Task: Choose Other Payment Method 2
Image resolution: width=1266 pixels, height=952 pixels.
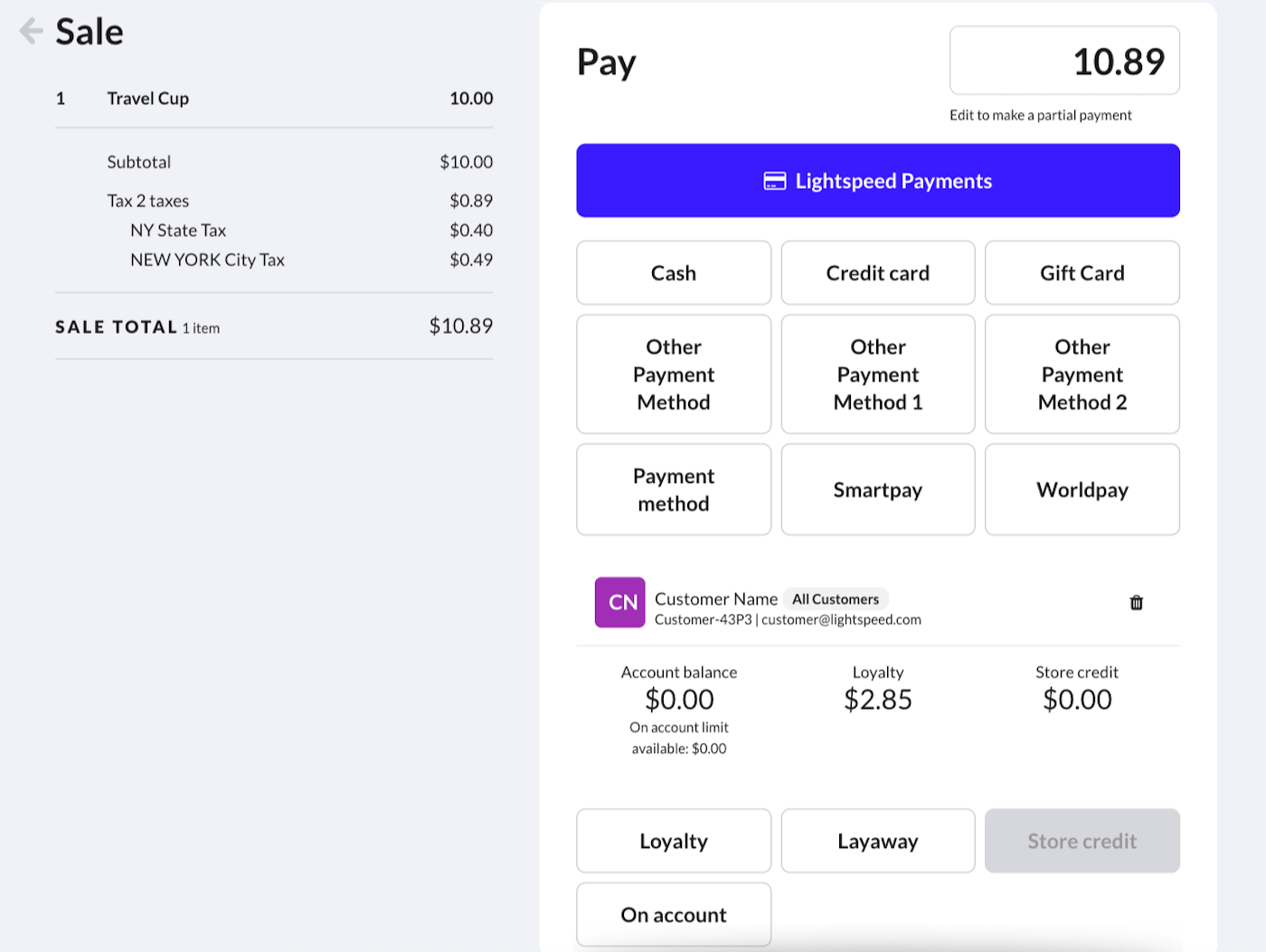Action: tap(1082, 374)
